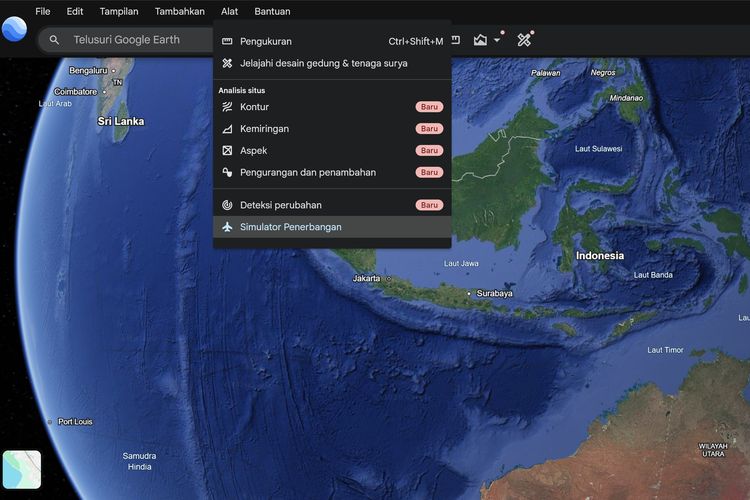The height and width of the screenshot is (500, 750).
Task: Click the ruler icon beside Pengukuran
Action: click(x=227, y=42)
